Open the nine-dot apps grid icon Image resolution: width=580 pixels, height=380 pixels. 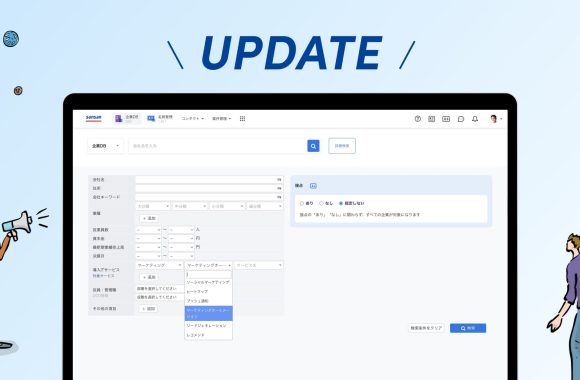[x=242, y=118]
